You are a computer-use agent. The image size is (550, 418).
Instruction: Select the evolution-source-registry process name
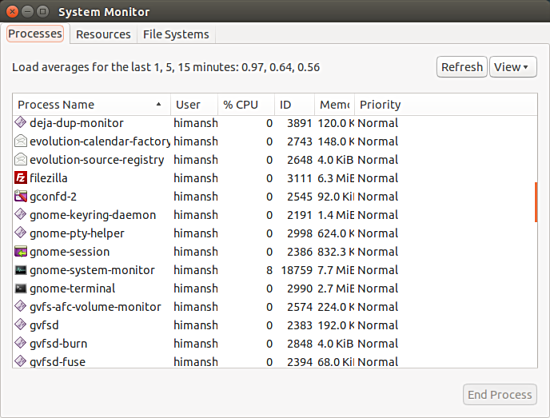click(x=97, y=160)
